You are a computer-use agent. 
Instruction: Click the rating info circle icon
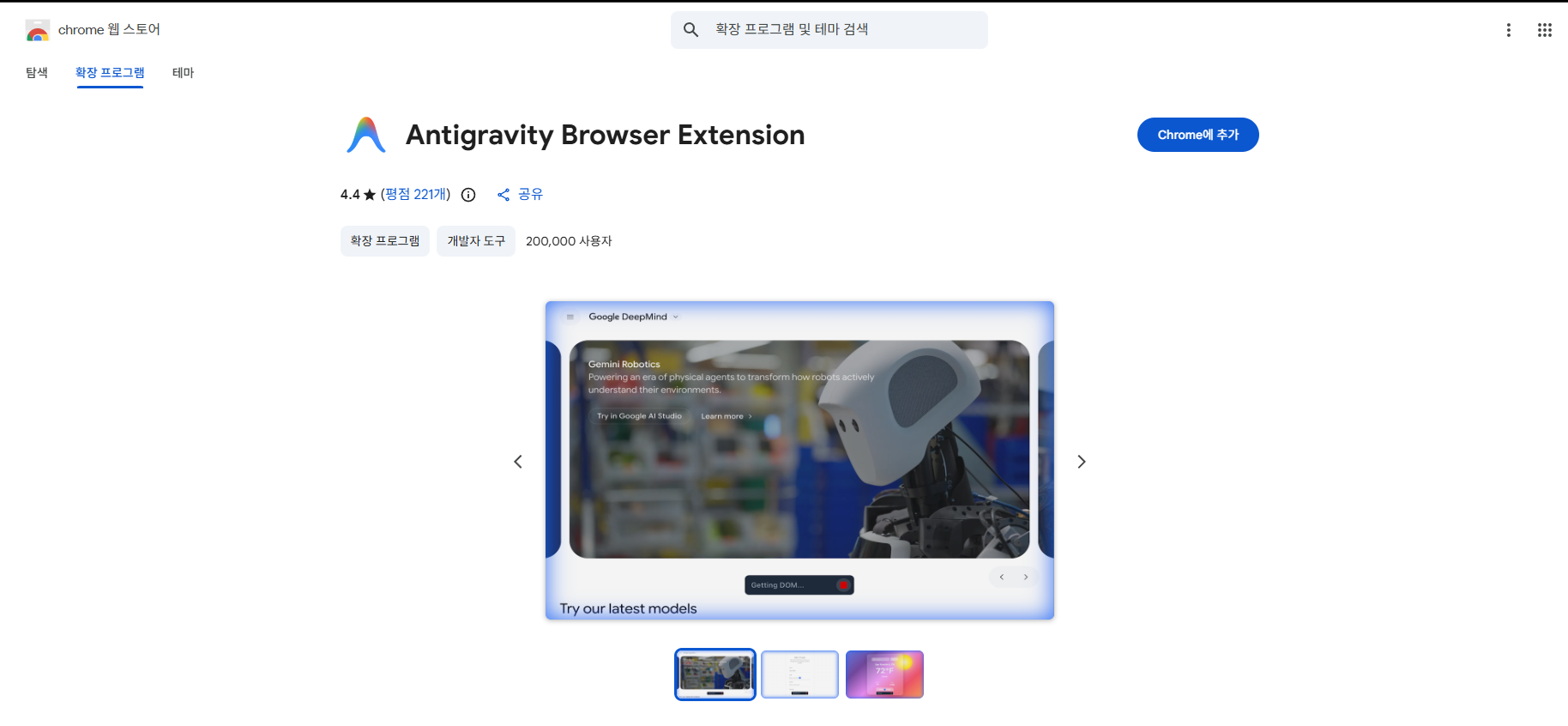click(x=468, y=195)
